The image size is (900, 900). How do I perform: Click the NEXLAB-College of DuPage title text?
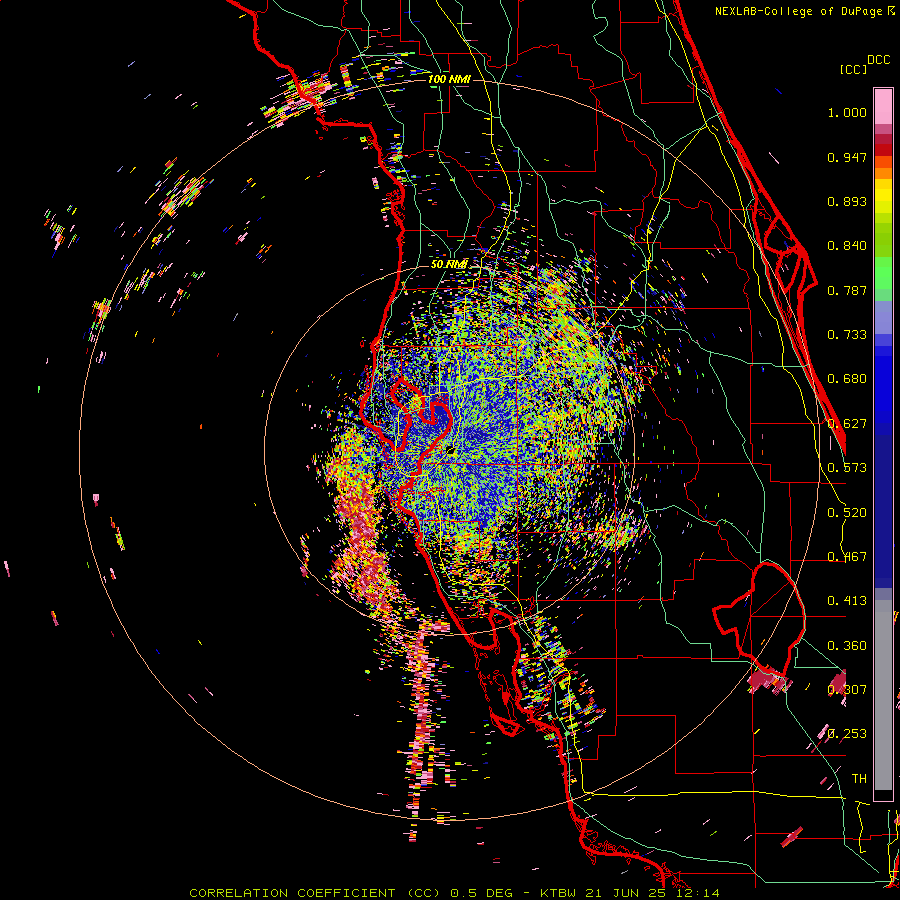point(800,11)
